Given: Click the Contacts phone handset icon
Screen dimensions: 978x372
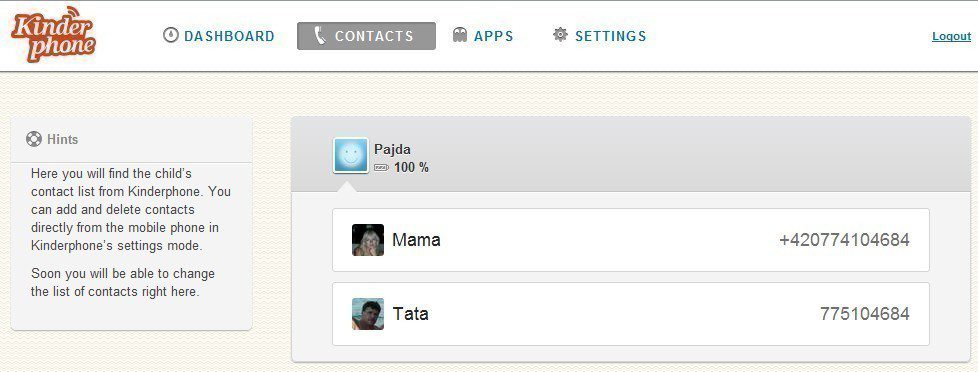Looking at the screenshot, I should pyautogui.click(x=320, y=36).
